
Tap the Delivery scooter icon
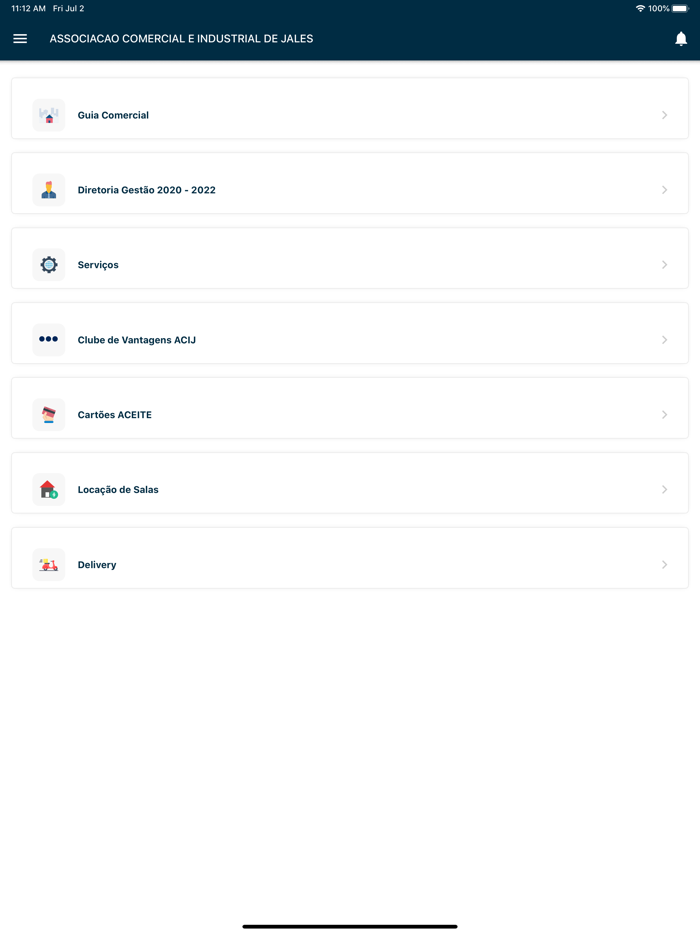(49, 565)
